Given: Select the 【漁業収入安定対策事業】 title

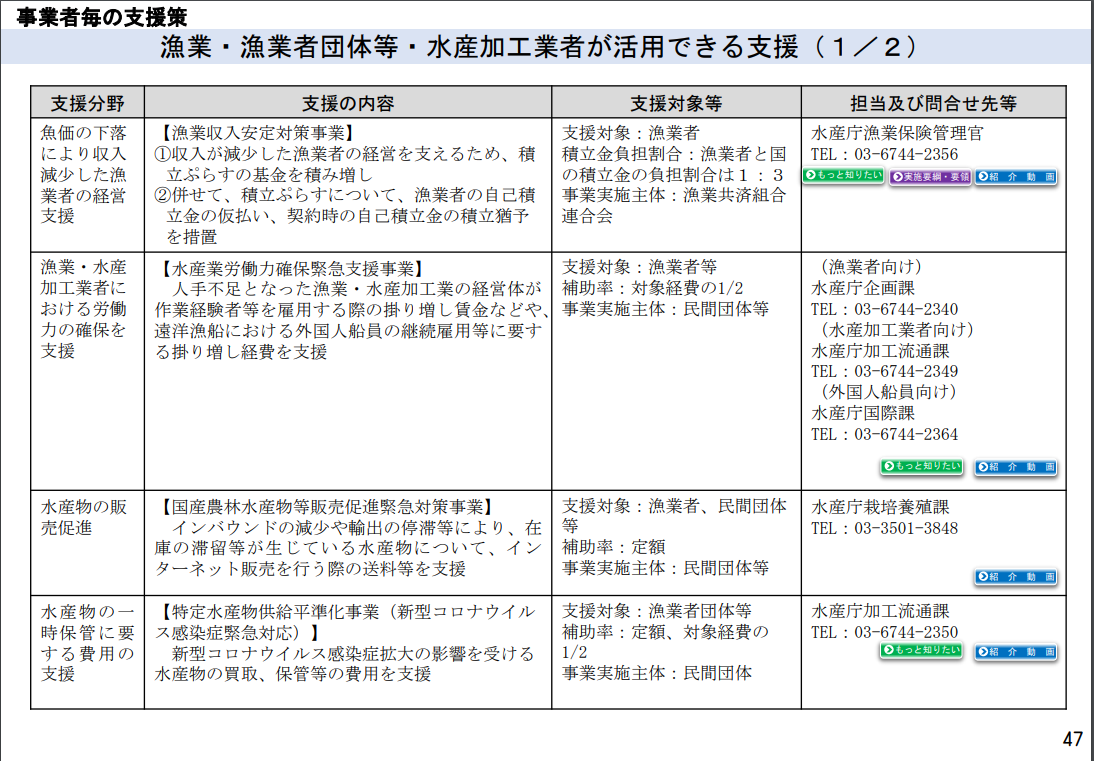Looking at the screenshot, I should point(258,133).
